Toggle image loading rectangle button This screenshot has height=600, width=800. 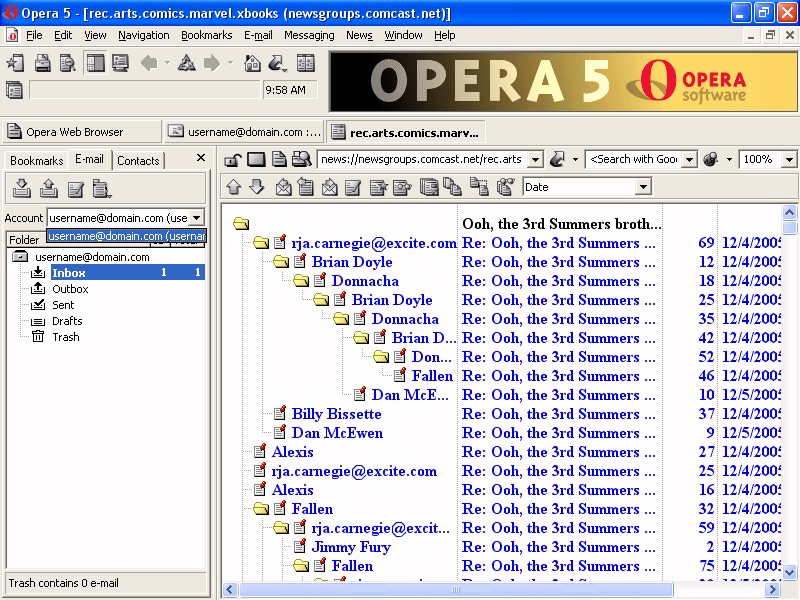pos(256,160)
